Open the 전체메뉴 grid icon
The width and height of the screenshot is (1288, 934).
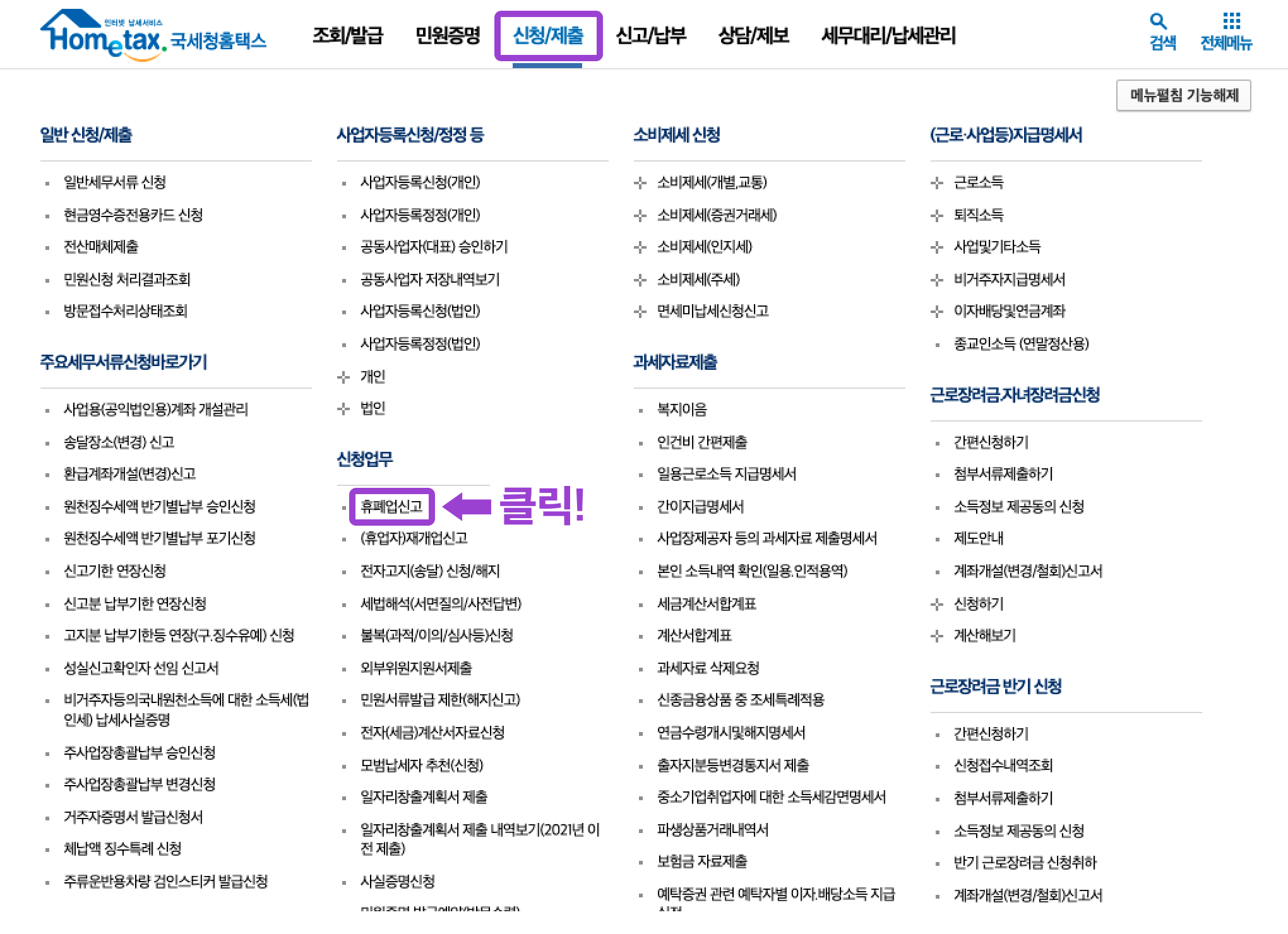(1231, 21)
